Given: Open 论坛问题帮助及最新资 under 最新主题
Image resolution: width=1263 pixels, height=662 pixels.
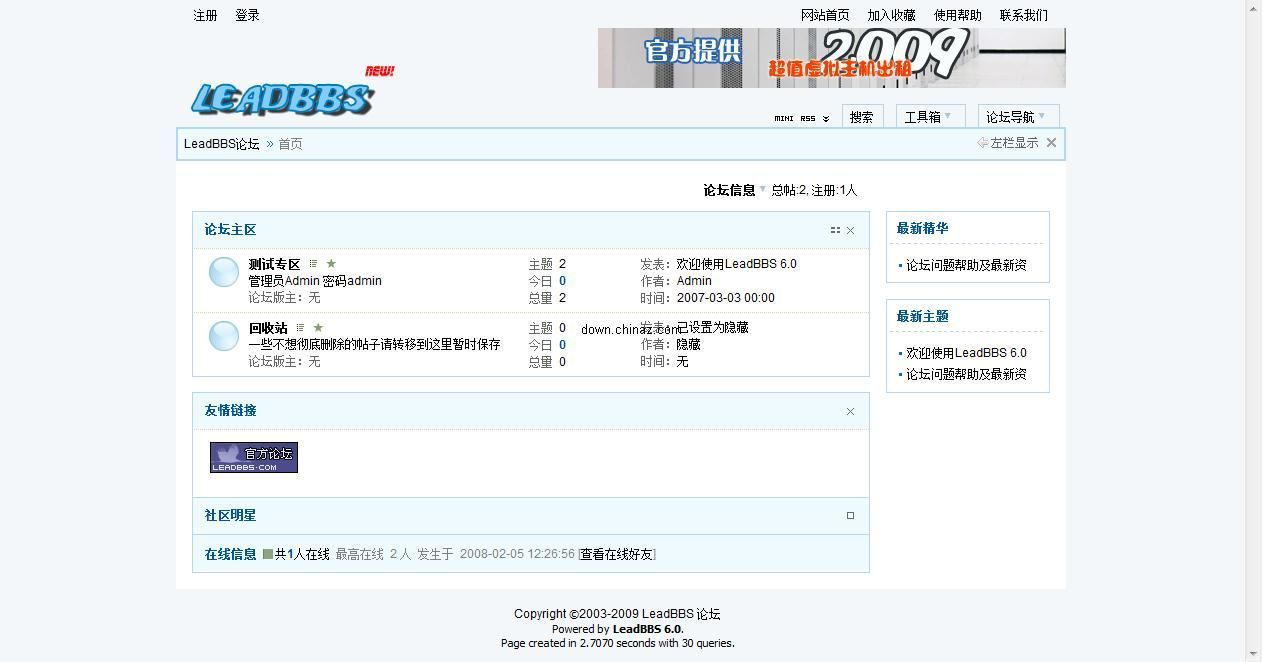Looking at the screenshot, I should pos(966,374).
